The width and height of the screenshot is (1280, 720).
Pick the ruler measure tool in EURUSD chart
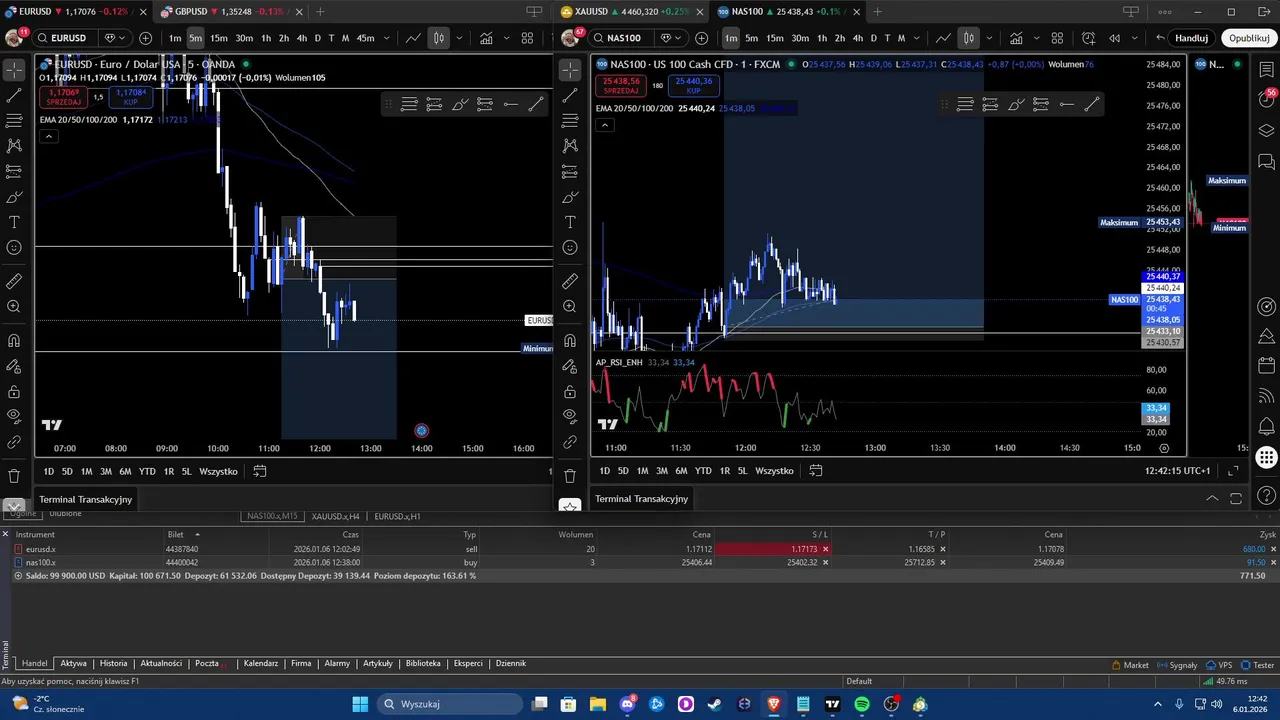(x=14, y=281)
